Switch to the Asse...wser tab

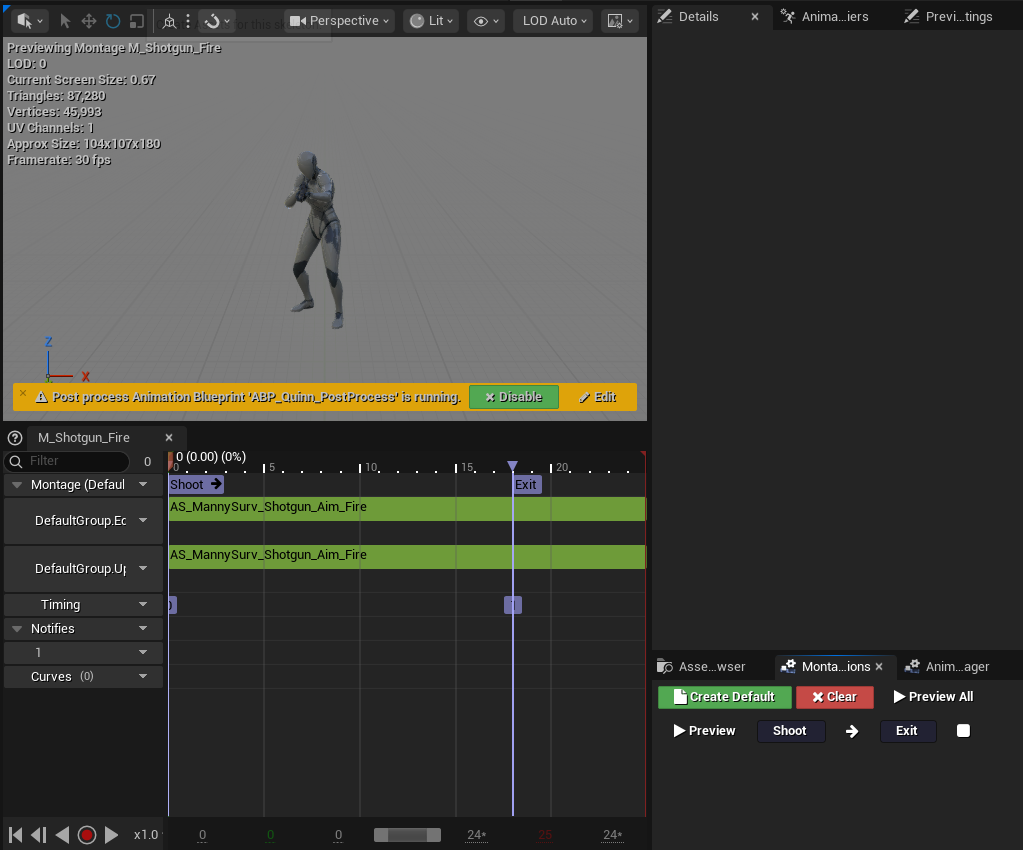[x=701, y=667]
